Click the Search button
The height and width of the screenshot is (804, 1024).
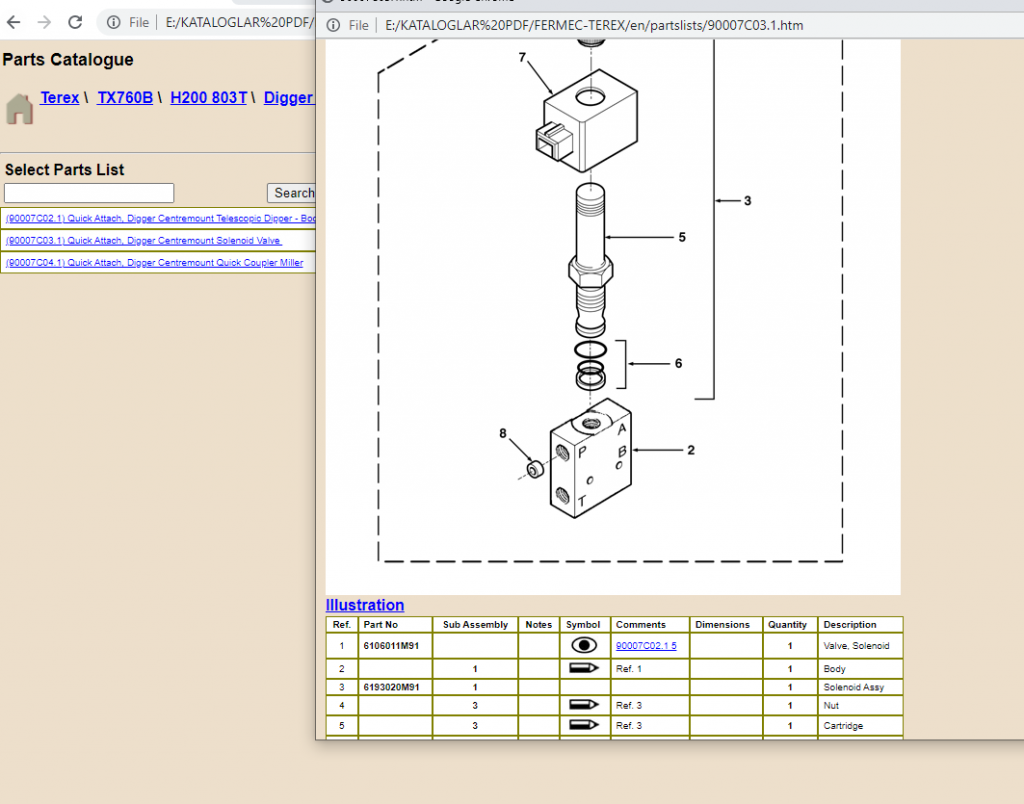tap(292, 192)
